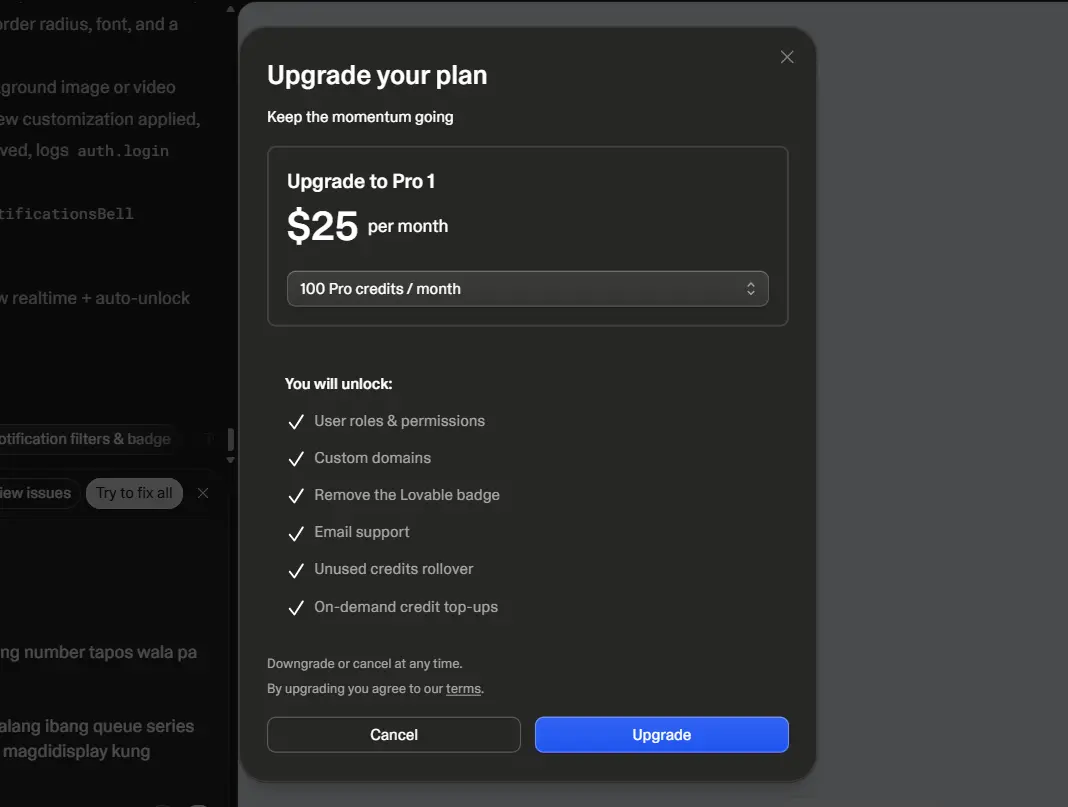Click the checkmark beside User roles & permissions
The image size is (1068, 807).
coord(296,422)
